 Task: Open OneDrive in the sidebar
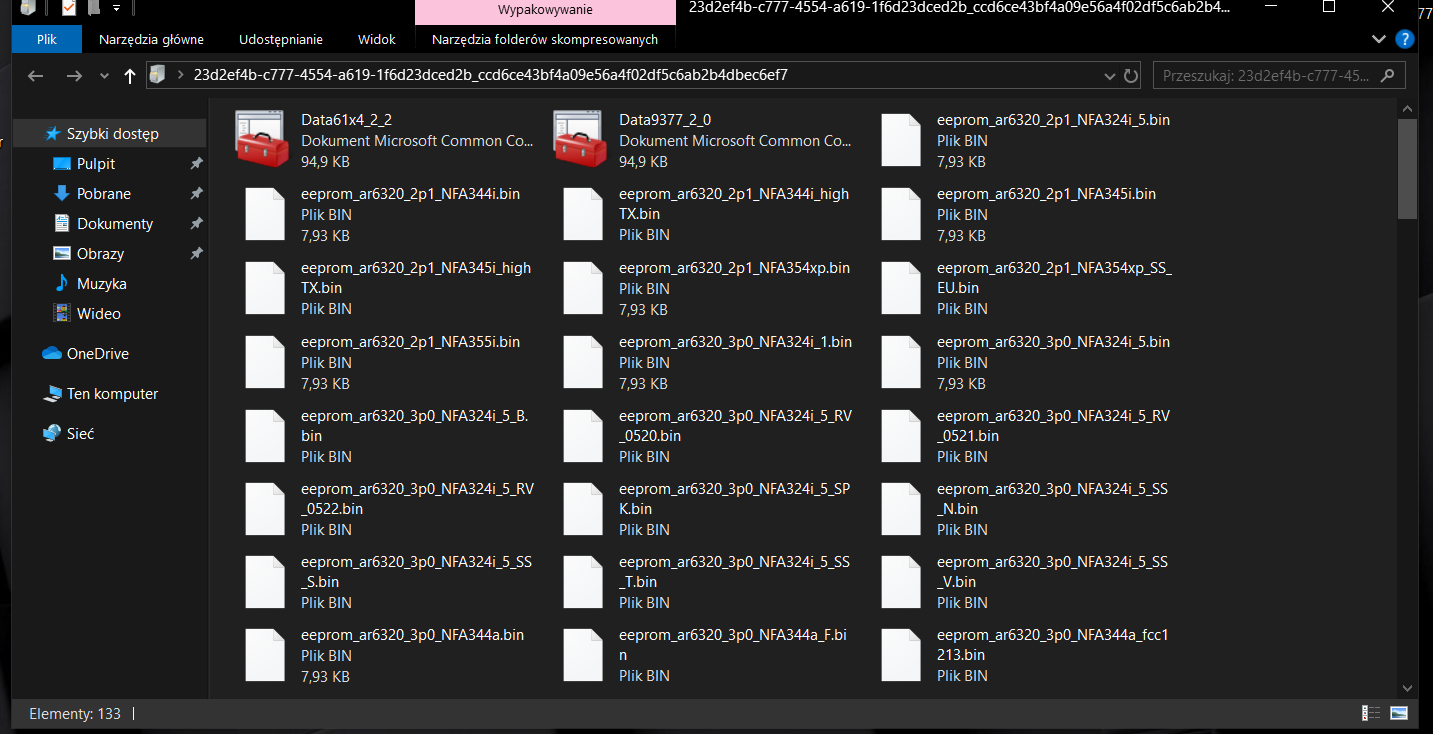click(x=97, y=354)
